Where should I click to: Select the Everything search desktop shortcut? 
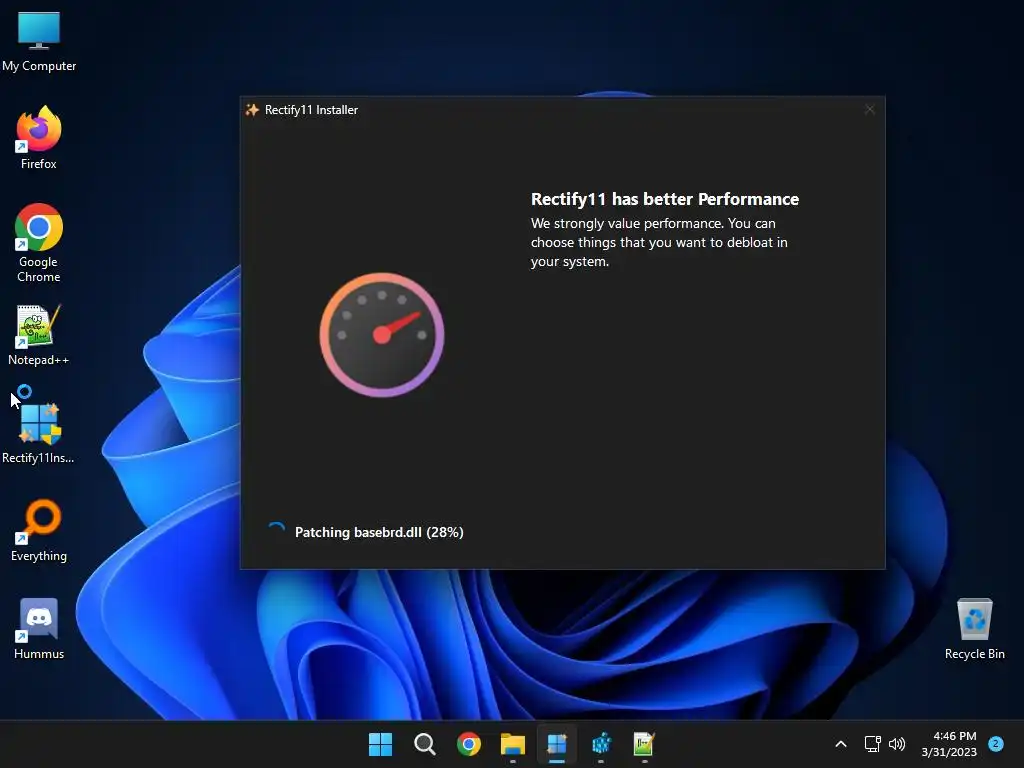39,531
